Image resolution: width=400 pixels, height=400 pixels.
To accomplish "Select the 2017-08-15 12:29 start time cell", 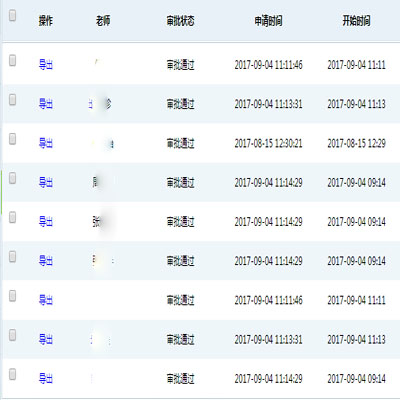I will [x=356, y=143].
